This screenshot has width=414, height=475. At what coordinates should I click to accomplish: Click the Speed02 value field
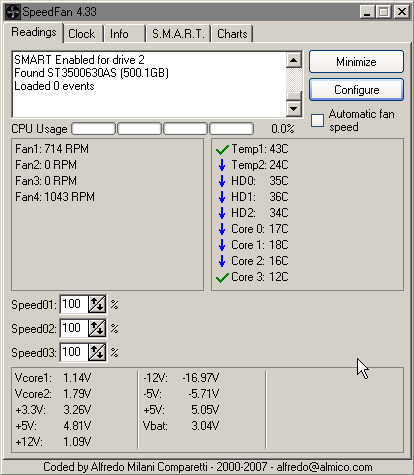tap(74, 328)
